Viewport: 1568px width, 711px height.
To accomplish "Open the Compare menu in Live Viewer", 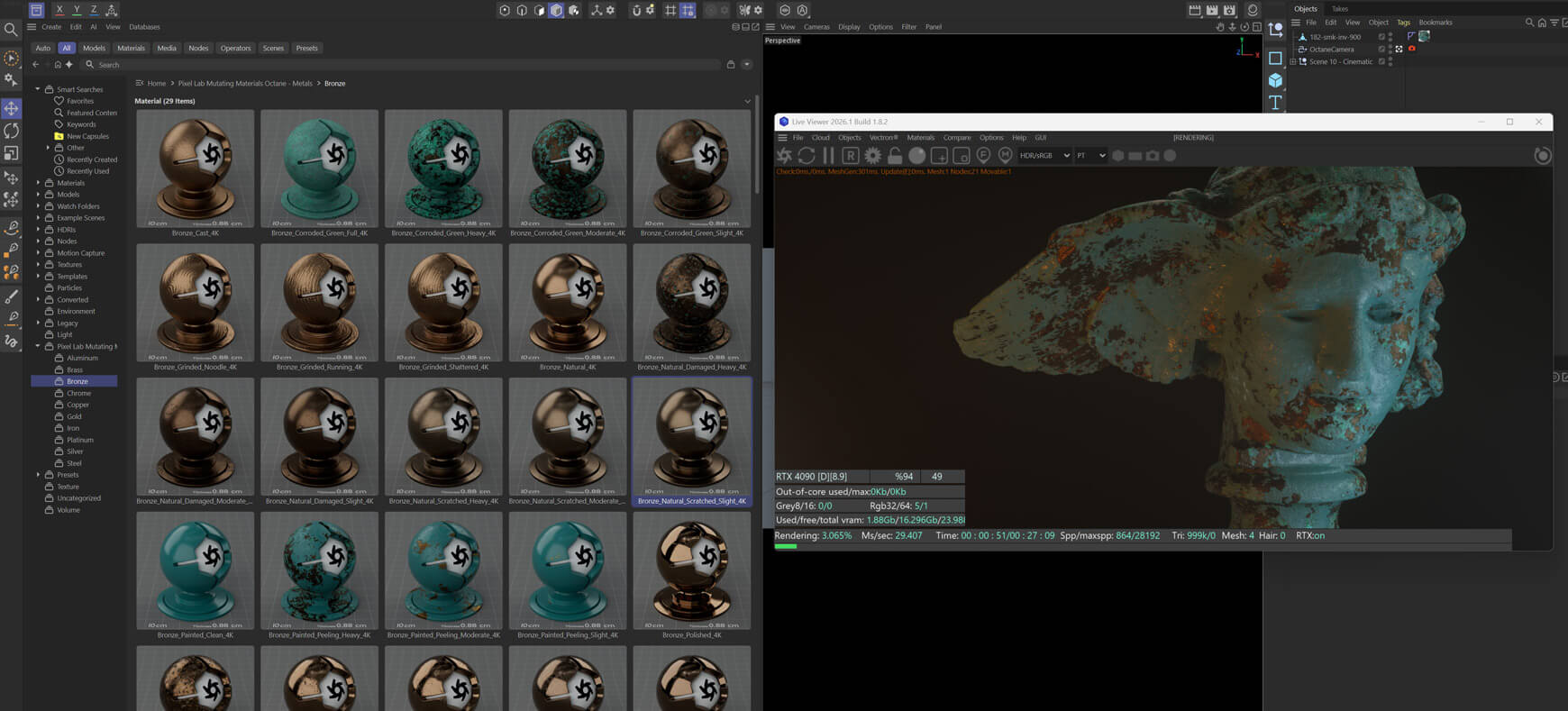I will tap(957, 138).
